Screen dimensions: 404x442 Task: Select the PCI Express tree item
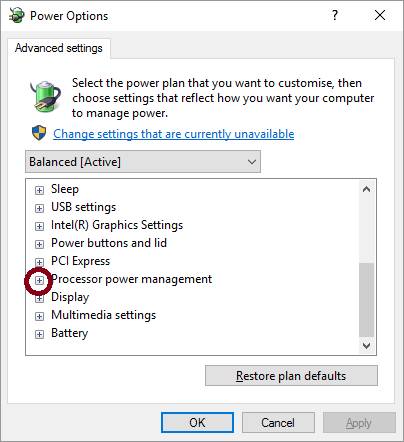click(x=80, y=261)
